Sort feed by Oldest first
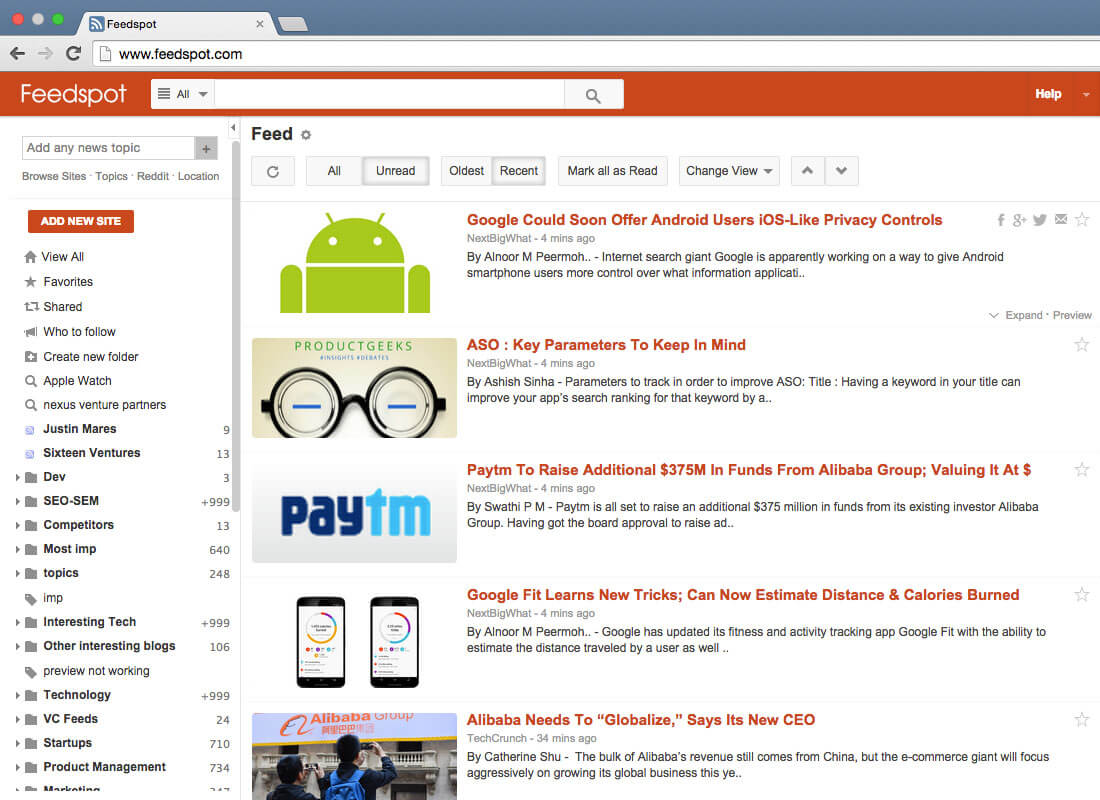 coord(467,171)
